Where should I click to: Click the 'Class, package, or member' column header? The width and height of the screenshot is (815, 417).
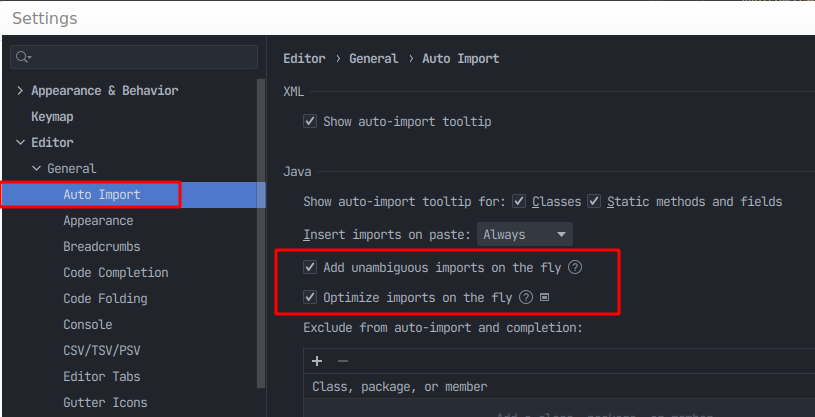click(400, 386)
